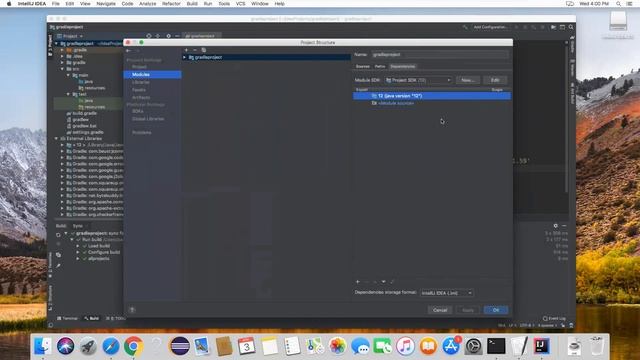
Task: Switch to the Paths tab
Action: (380, 67)
